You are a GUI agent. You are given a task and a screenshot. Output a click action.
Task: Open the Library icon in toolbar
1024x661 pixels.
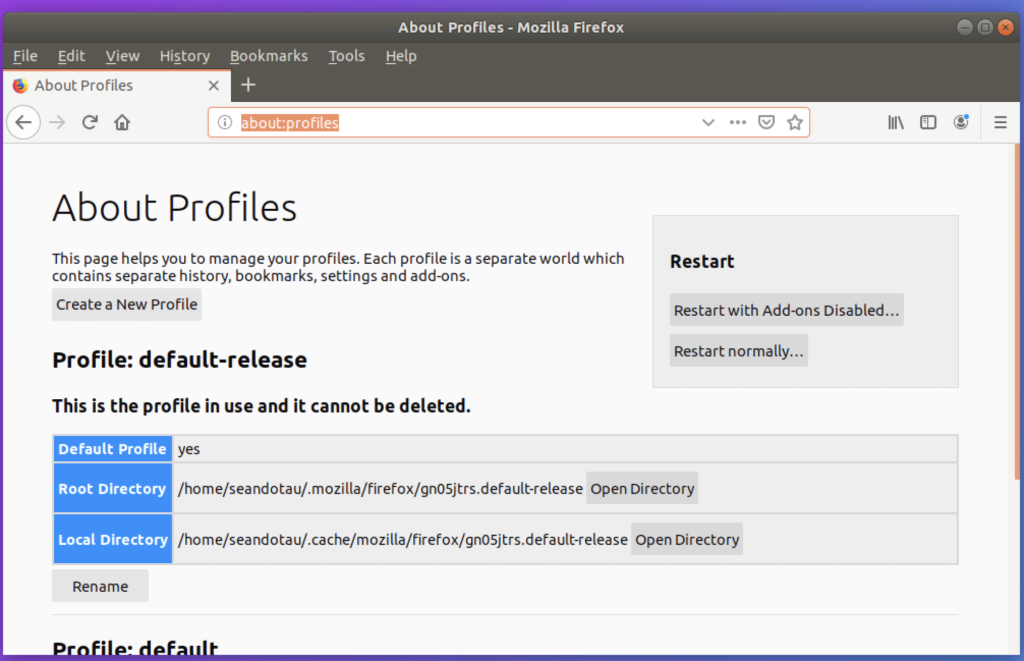pyautogui.click(x=896, y=122)
